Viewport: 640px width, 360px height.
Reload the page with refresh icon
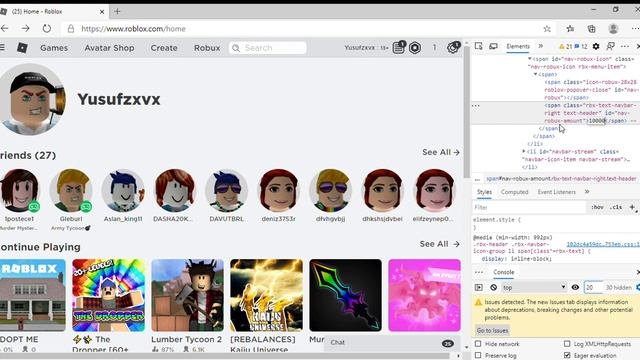click(x=47, y=28)
